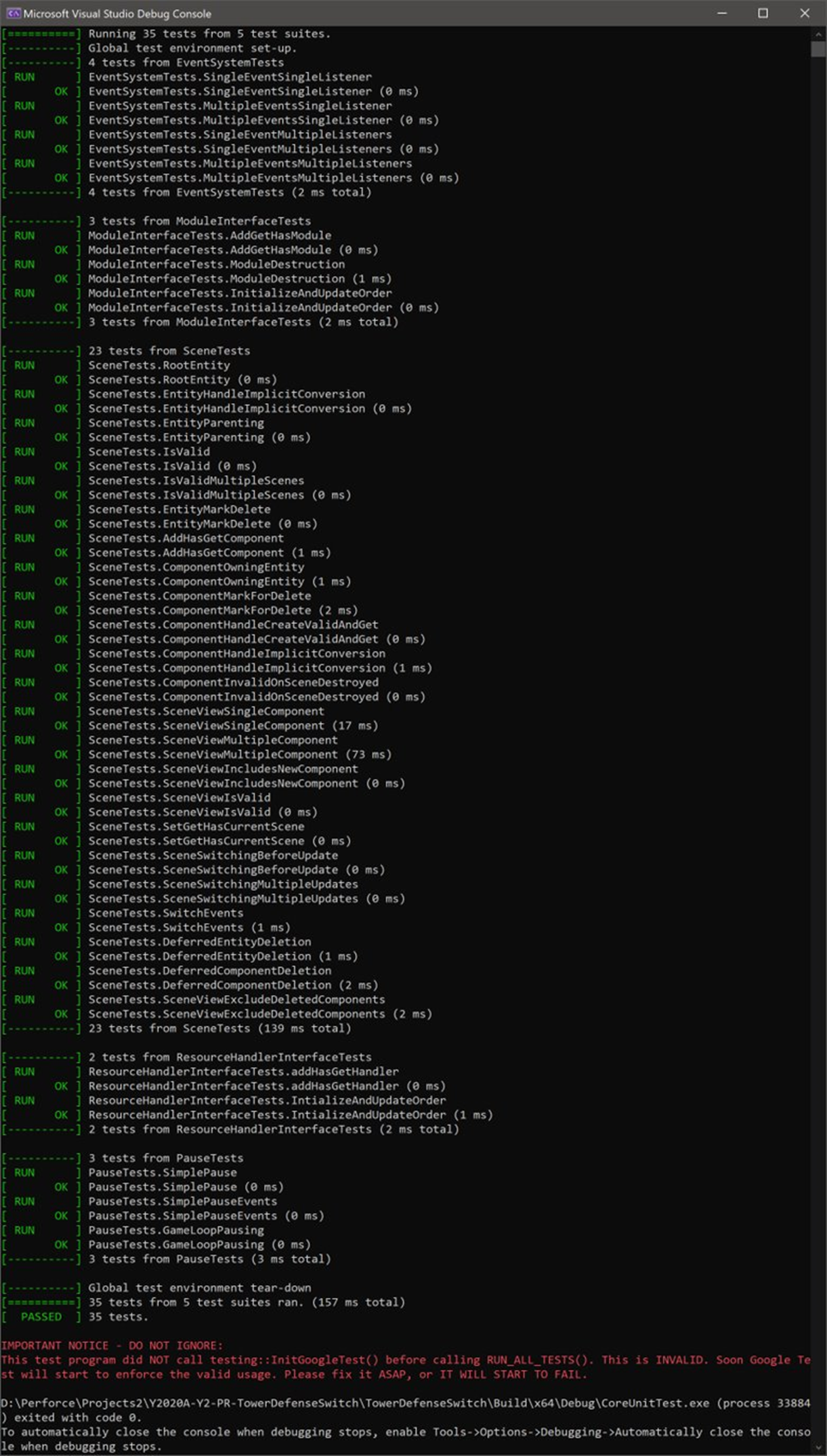Click the '3 tests from ModuleInterfaceTests (2 ms total)' line
Screen dimensions: 827x1456
243,323
